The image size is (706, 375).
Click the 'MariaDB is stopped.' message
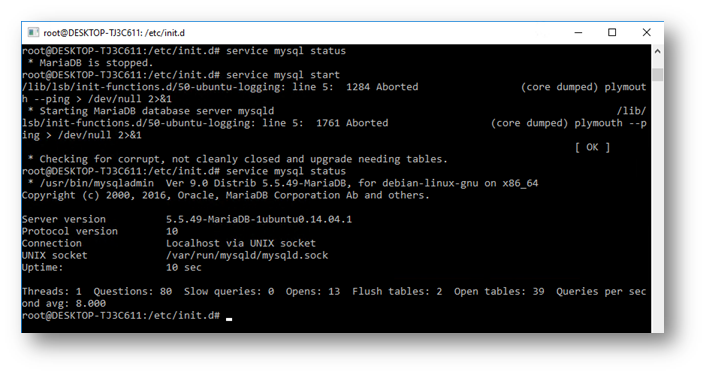click(x=96, y=63)
